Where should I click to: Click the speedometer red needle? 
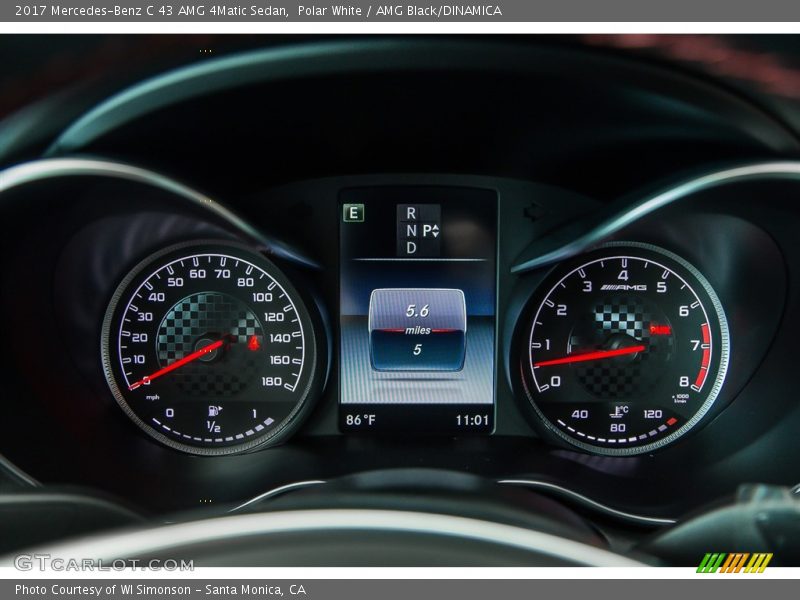click(177, 364)
